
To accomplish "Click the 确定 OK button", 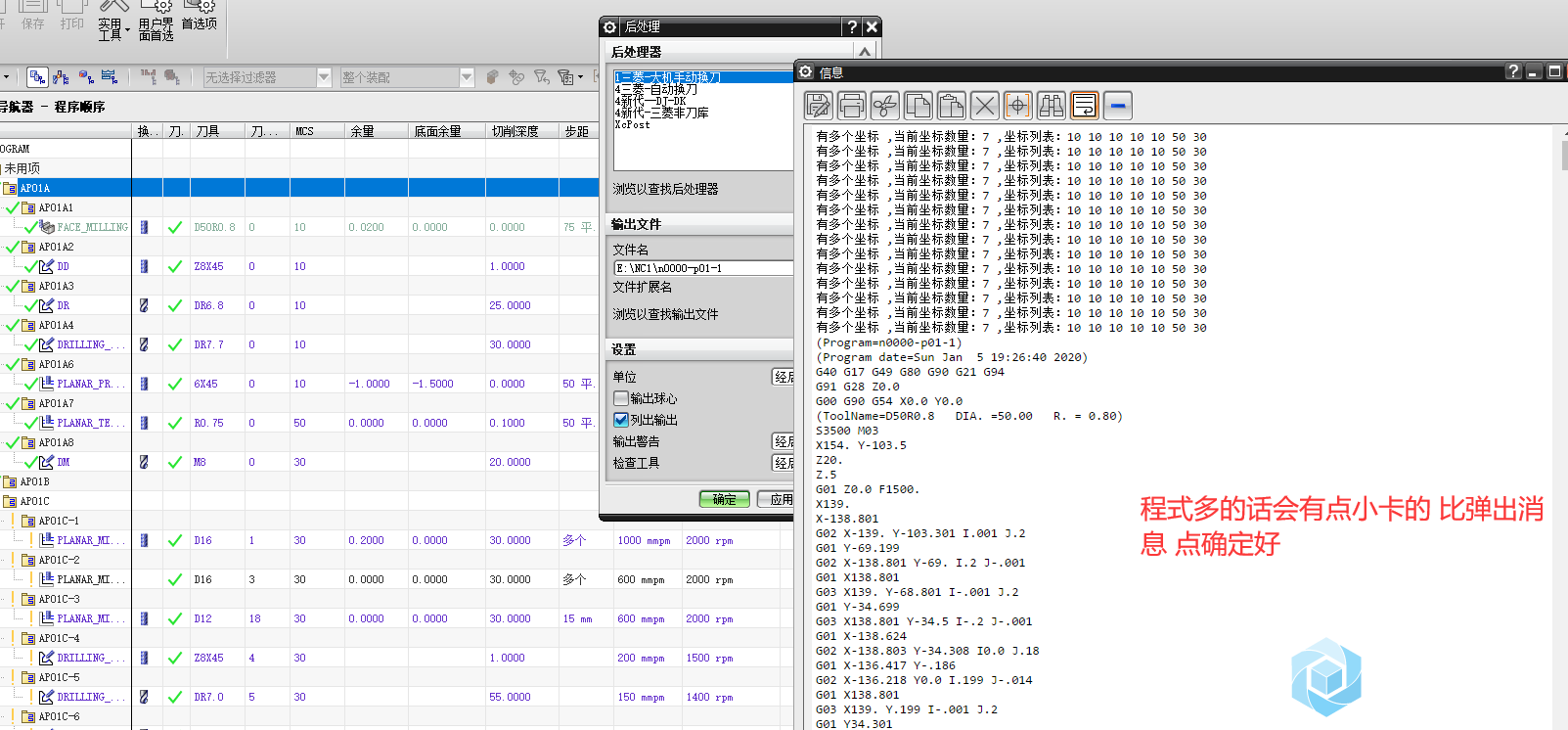I will [725, 499].
